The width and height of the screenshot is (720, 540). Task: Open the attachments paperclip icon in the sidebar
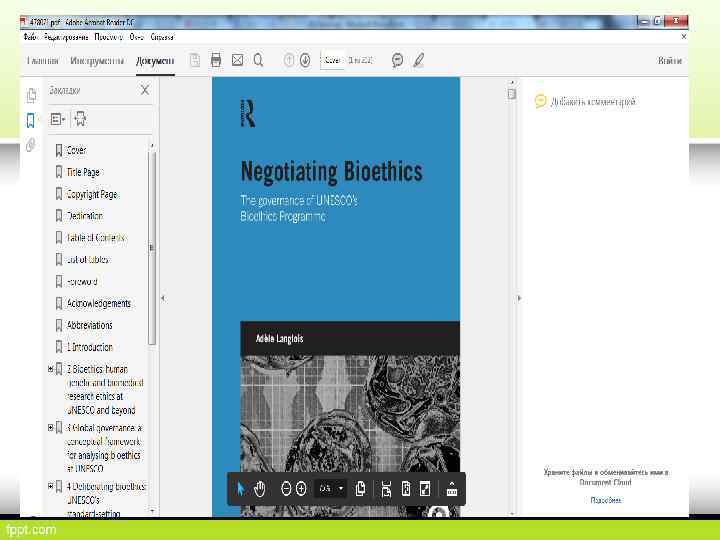pos(31,145)
